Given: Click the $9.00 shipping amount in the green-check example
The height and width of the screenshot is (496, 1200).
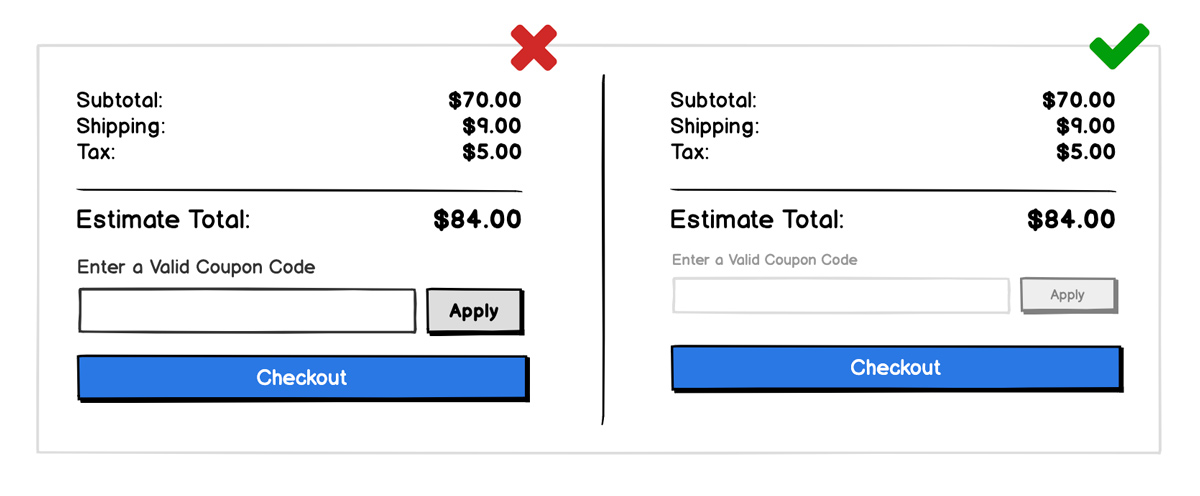Looking at the screenshot, I should pyautogui.click(x=1085, y=126).
